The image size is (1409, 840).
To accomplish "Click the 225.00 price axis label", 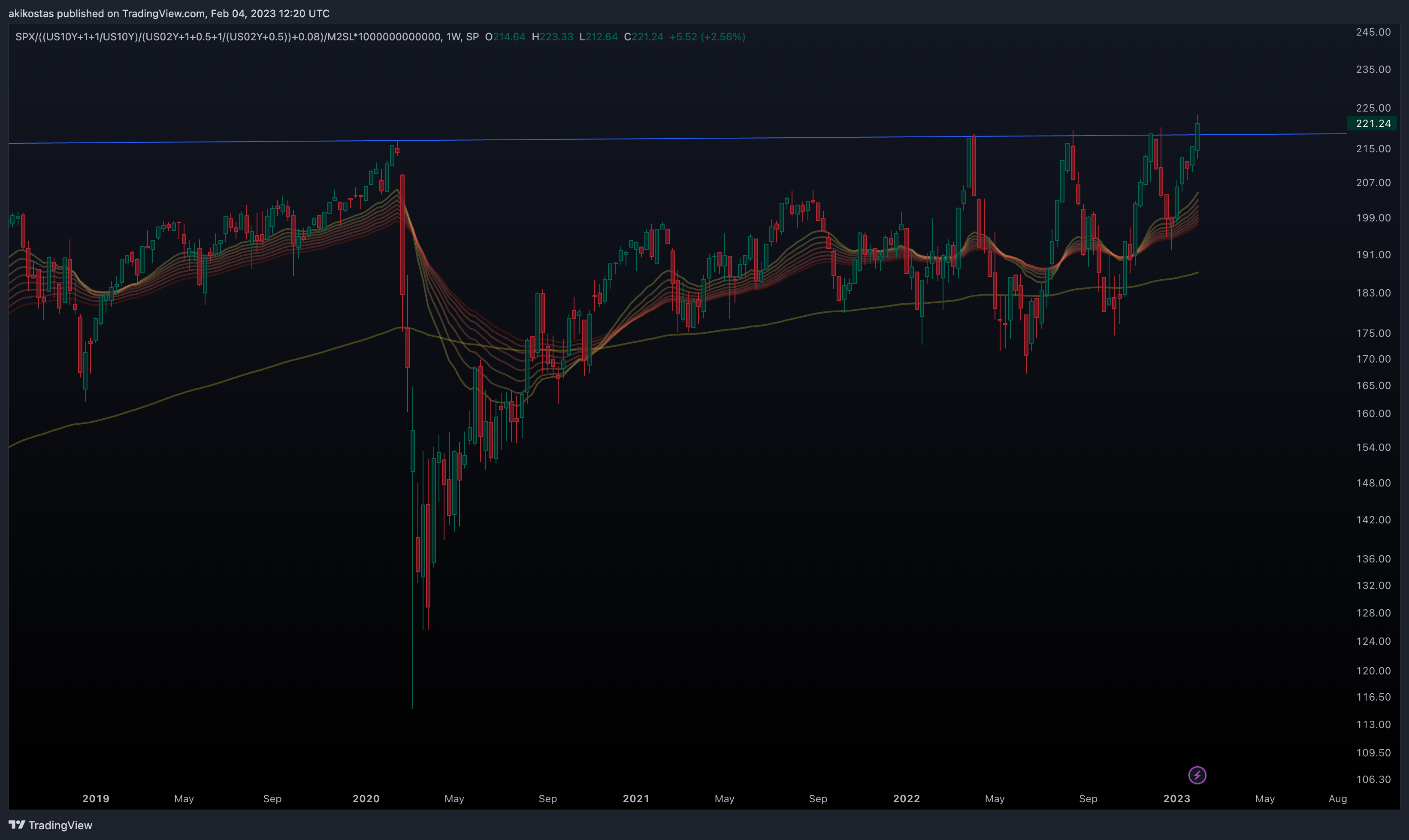I will pos(1373,108).
